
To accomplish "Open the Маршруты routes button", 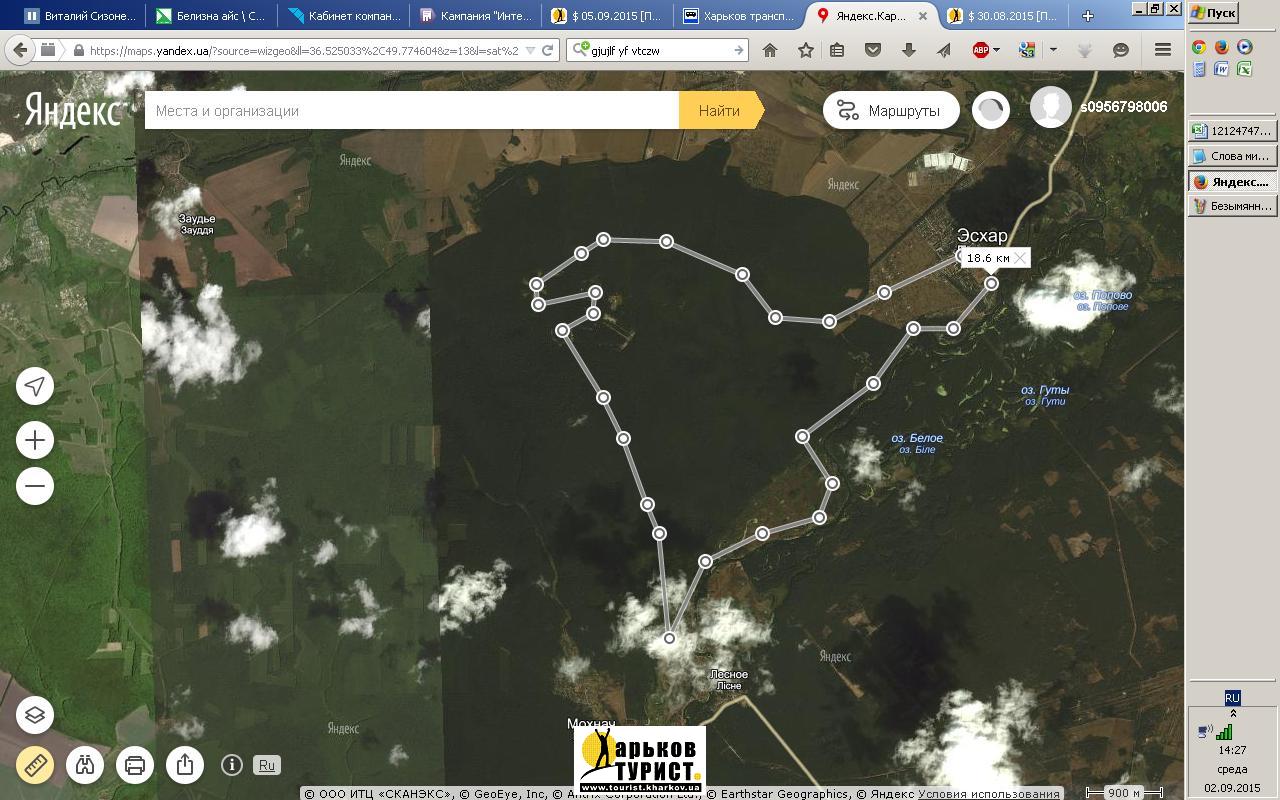I will tap(891, 111).
